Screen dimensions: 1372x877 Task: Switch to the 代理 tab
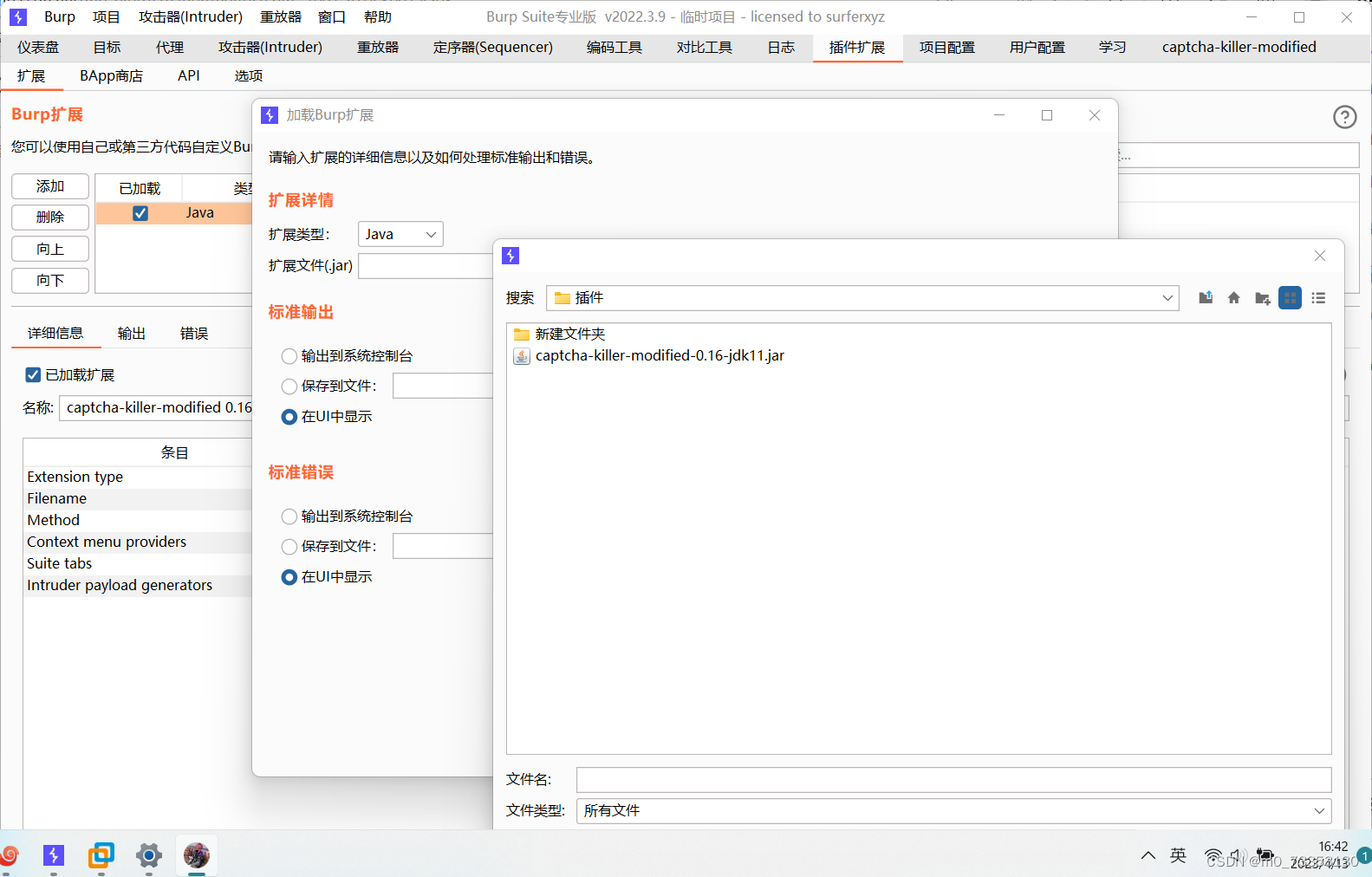pos(170,48)
